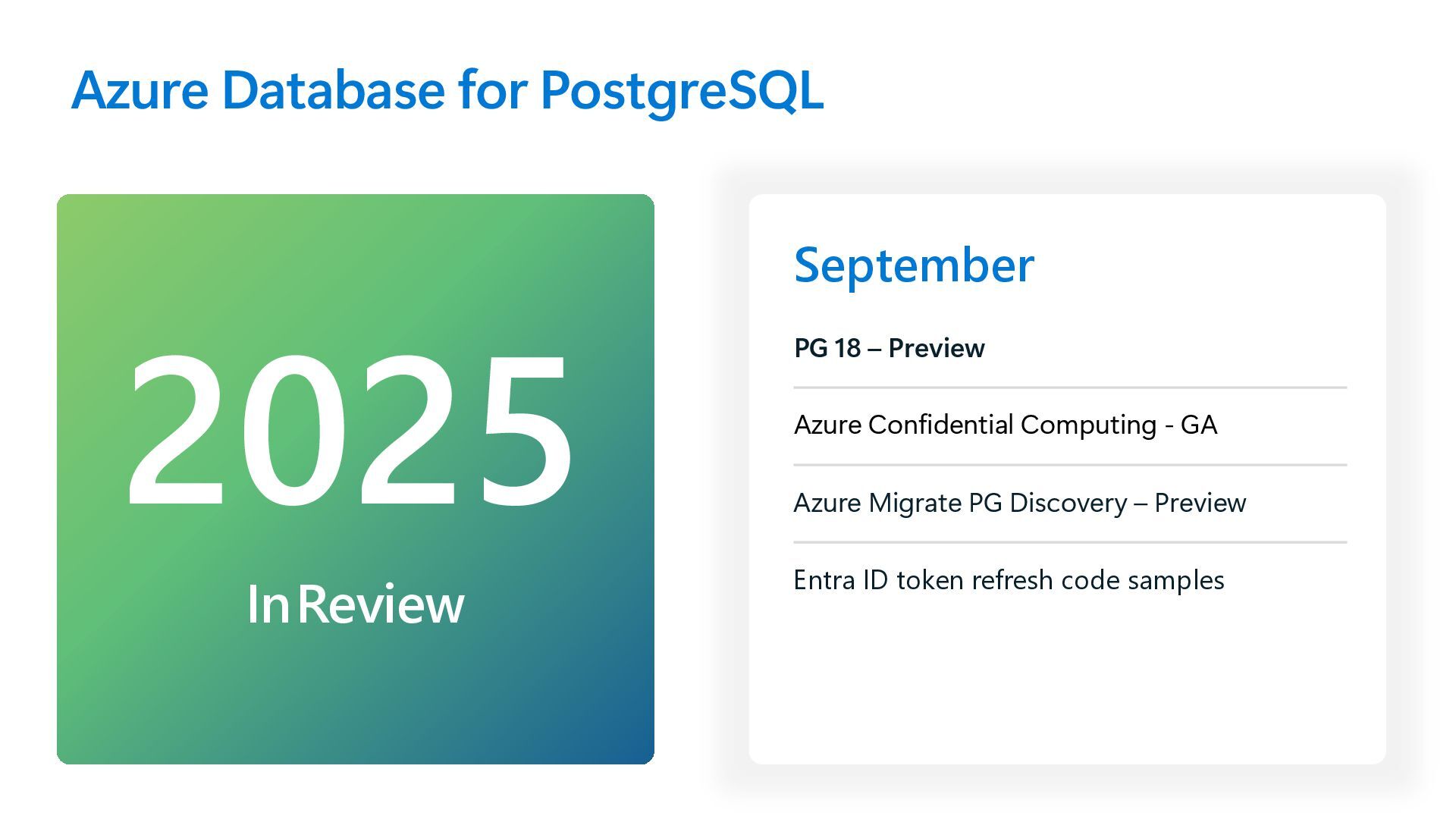
Task: Select the word "PostgreSQL" in the title
Action: coord(681,90)
